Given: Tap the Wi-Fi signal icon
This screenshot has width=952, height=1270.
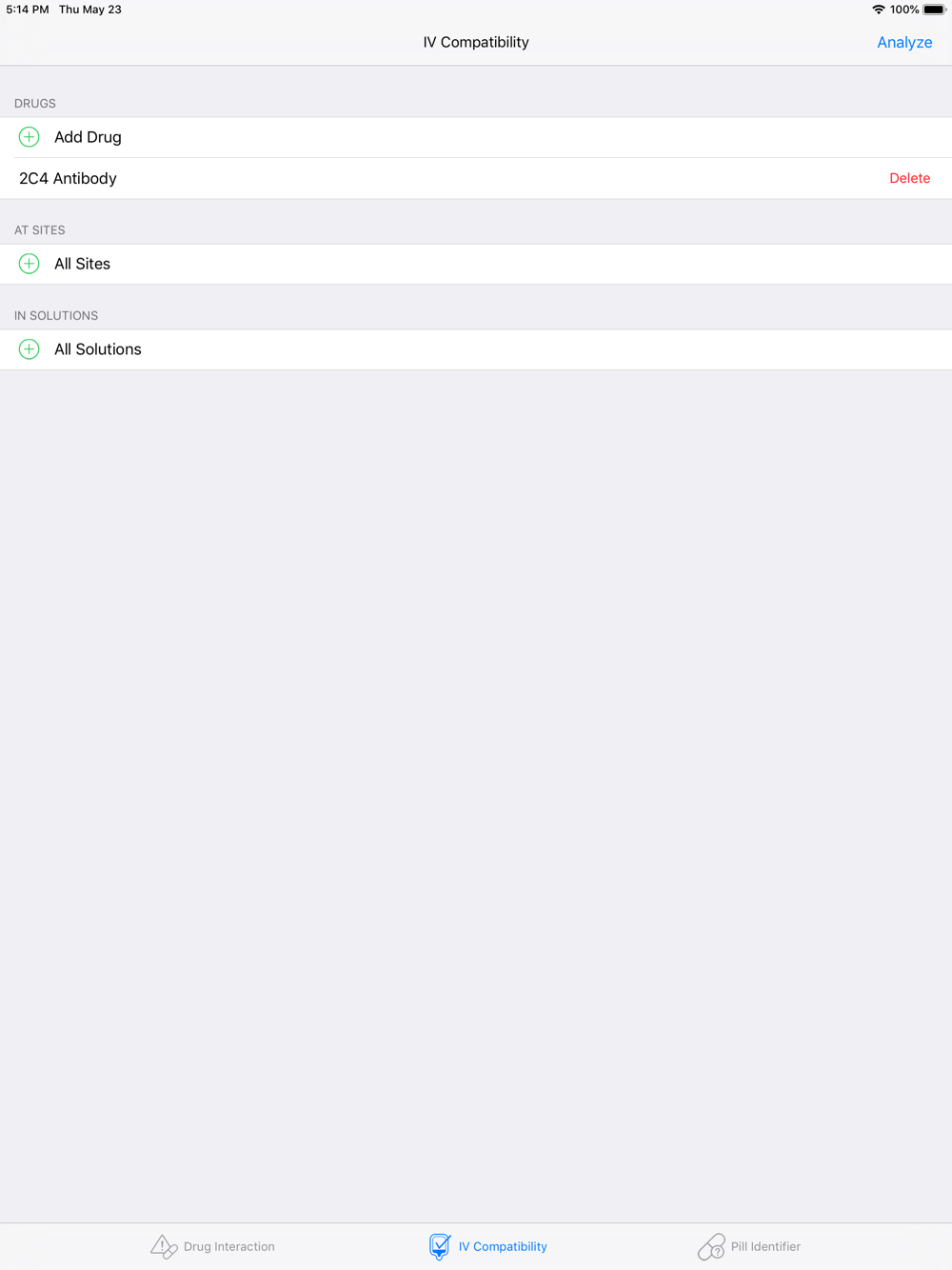Looking at the screenshot, I should pyautogui.click(x=878, y=10).
